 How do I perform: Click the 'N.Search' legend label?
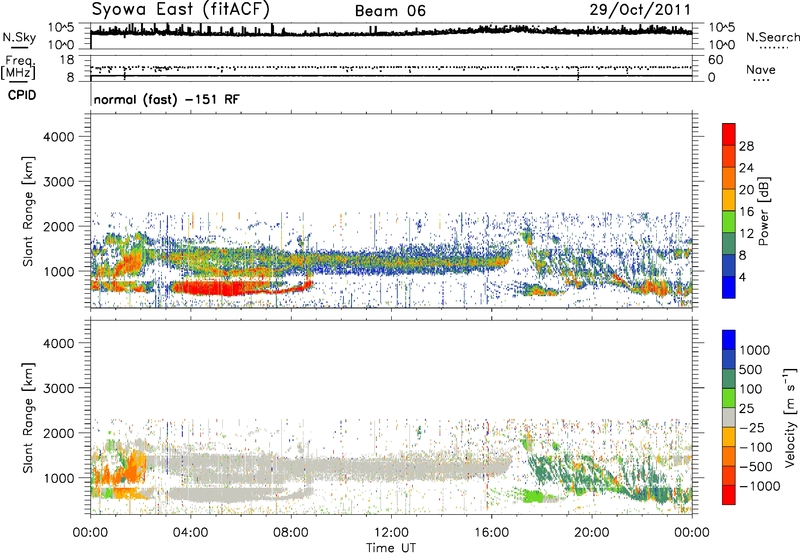772,37
